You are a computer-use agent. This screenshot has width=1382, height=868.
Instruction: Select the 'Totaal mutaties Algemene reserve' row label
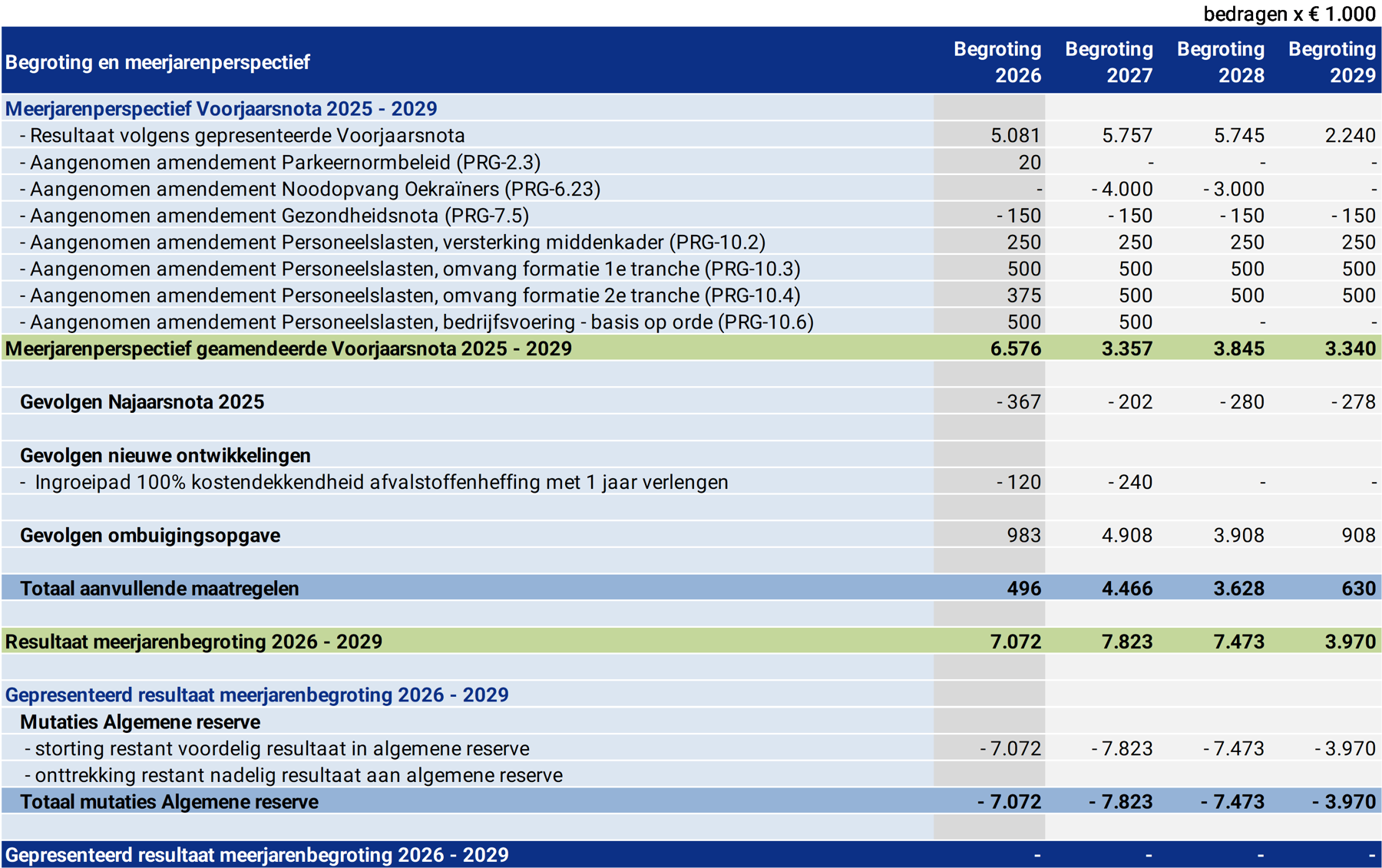coord(169,802)
